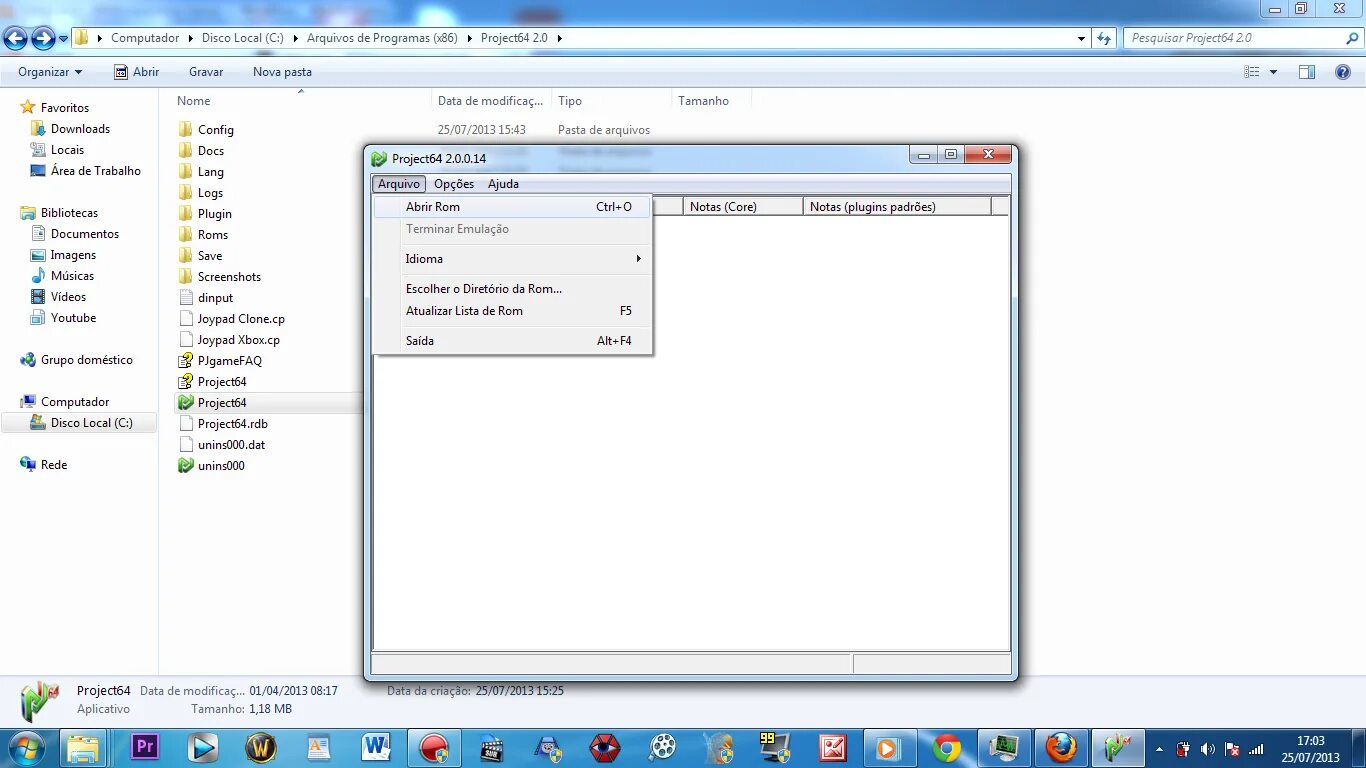This screenshot has height=768, width=1366.
Task: Open the Config folder in Explorer
Action: [206, 130]
